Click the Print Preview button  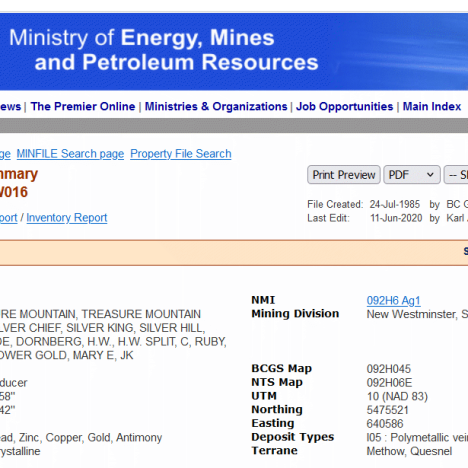[344, 175]
